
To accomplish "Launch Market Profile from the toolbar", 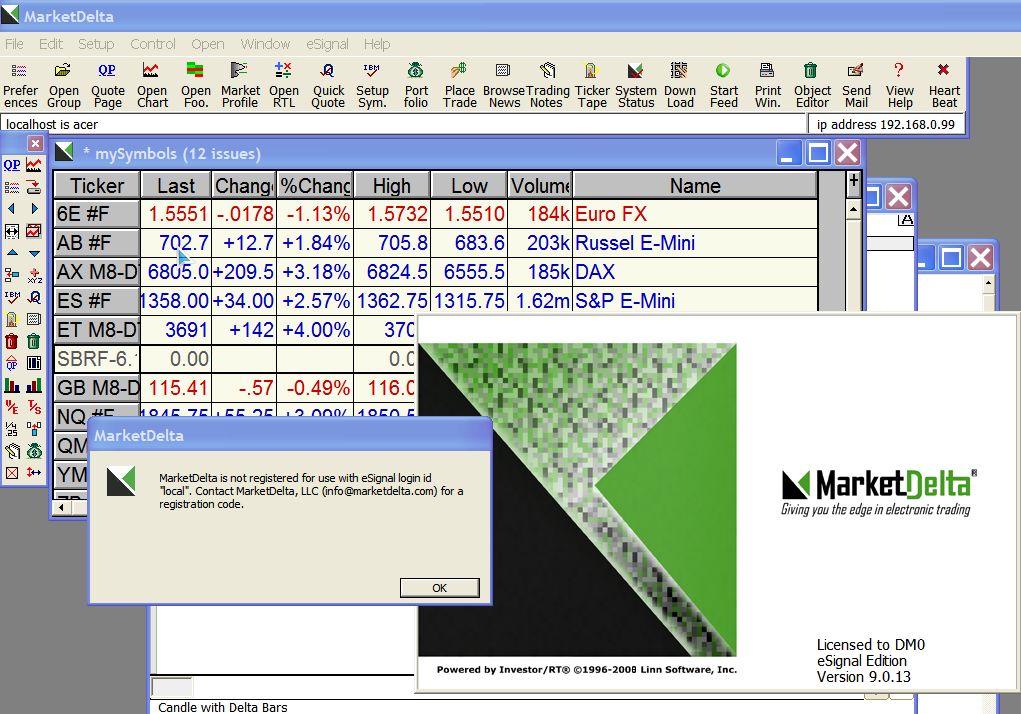I will coord(240,84).
